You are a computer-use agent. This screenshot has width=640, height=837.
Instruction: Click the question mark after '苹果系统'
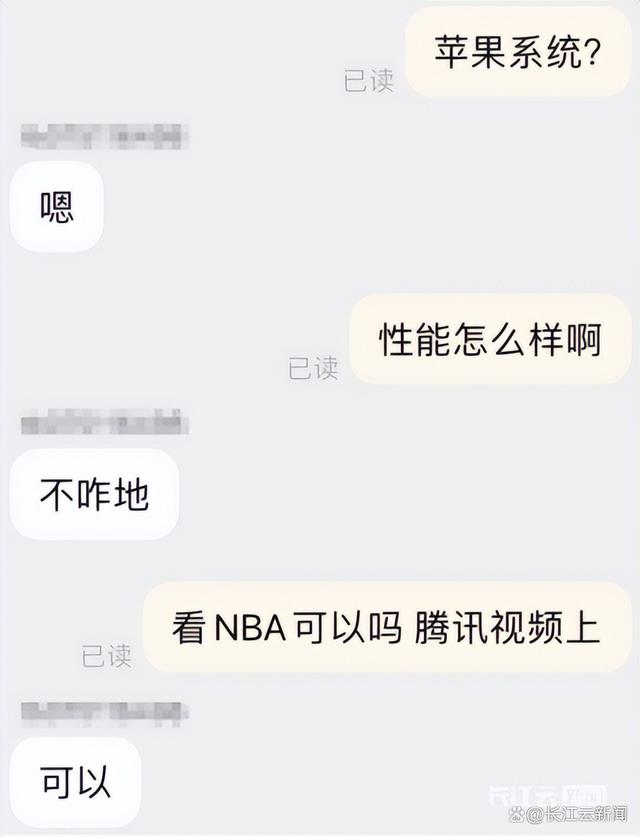tap(590, 54)
